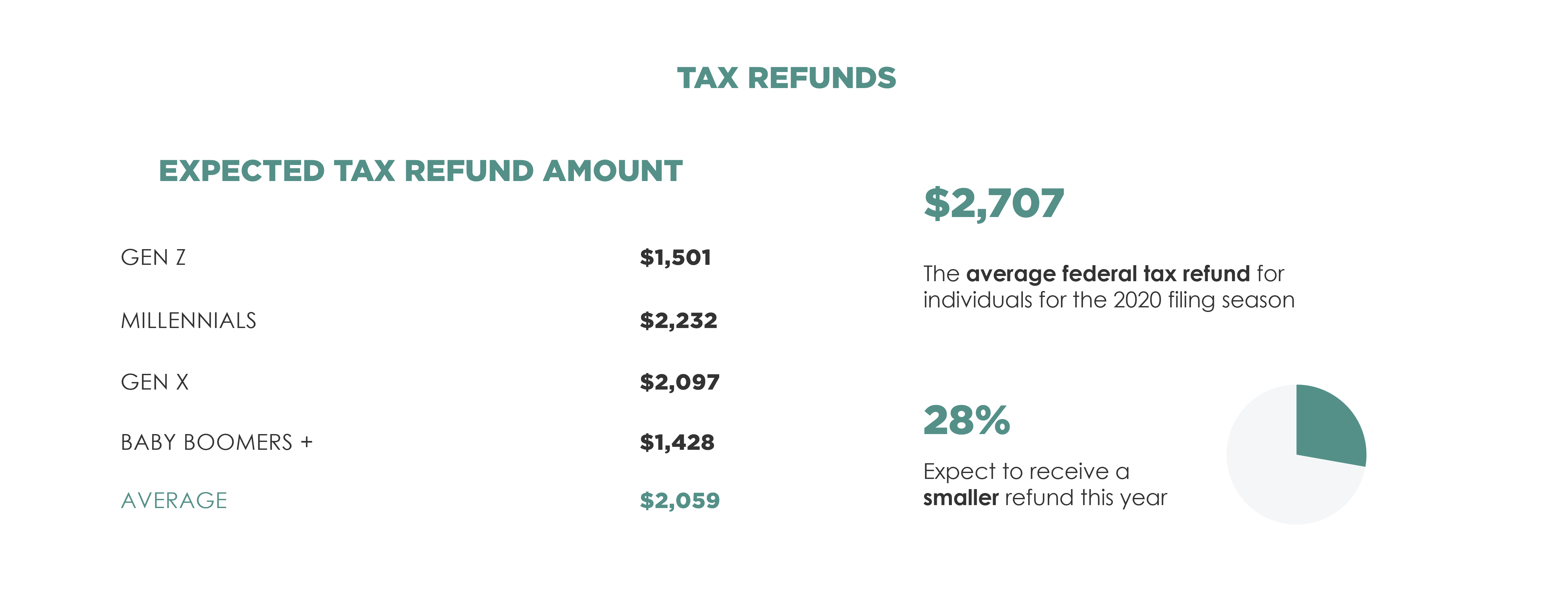Click the $2,097 refund amount
Screen dimensions: 1568x603
pos(679,382)
